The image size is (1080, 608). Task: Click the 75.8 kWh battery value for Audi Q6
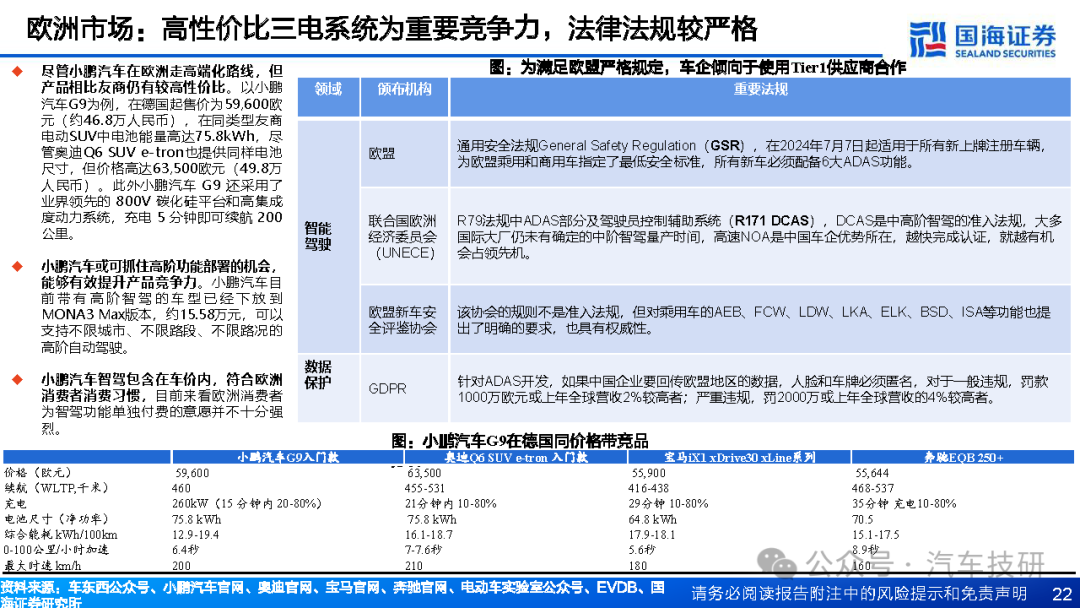pos(431,519)
